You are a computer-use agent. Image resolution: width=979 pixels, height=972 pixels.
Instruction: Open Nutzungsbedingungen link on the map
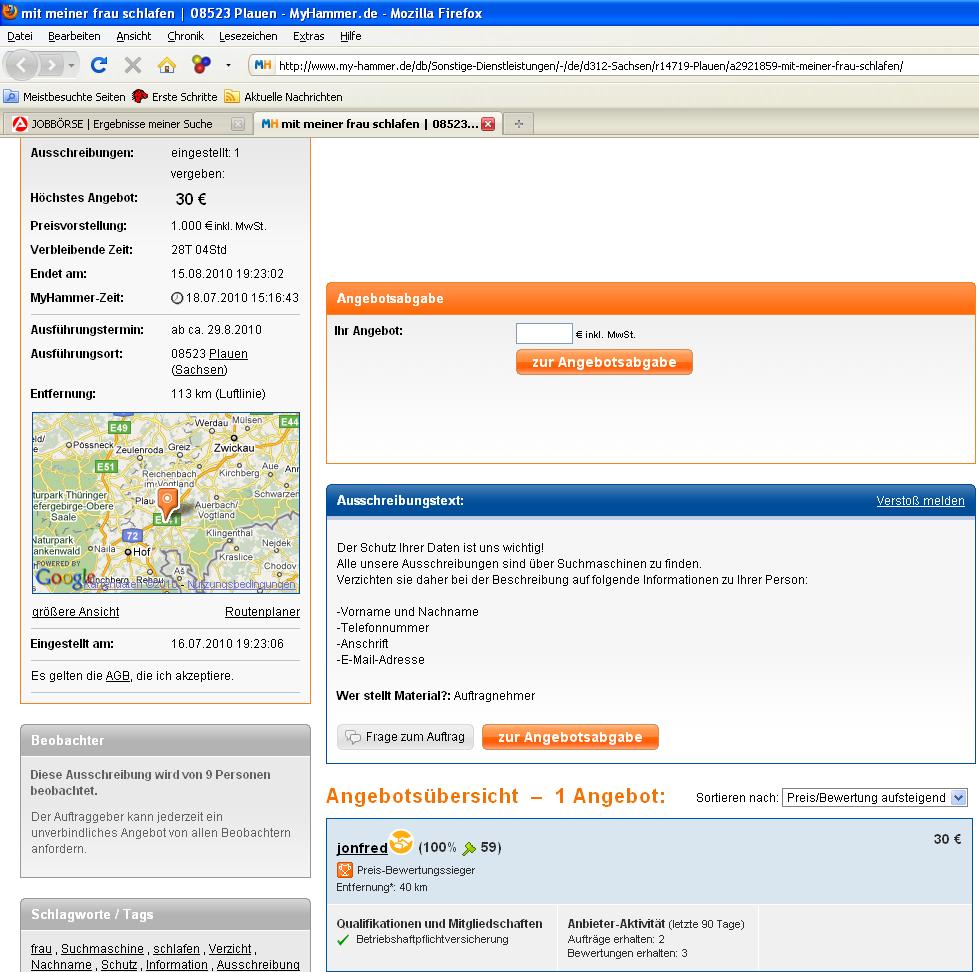(241, 584)
